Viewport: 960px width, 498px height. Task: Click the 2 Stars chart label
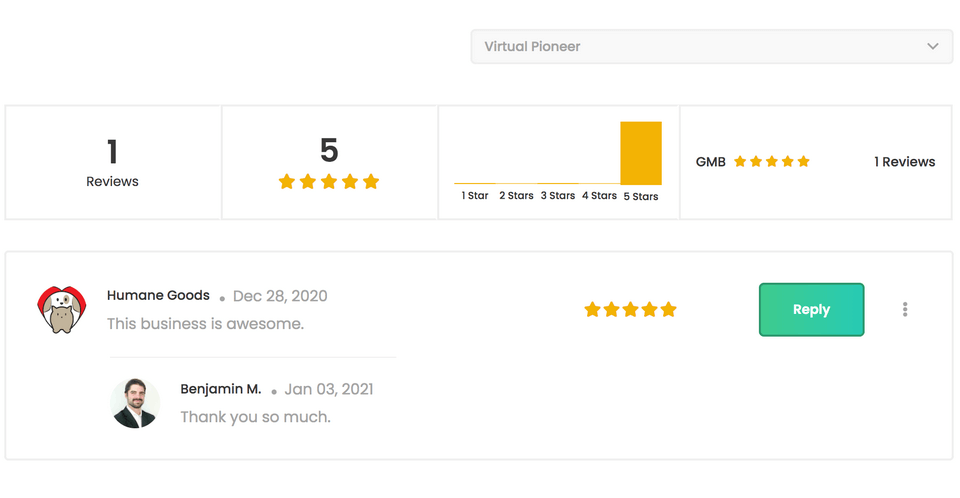(x=516, y=195)
